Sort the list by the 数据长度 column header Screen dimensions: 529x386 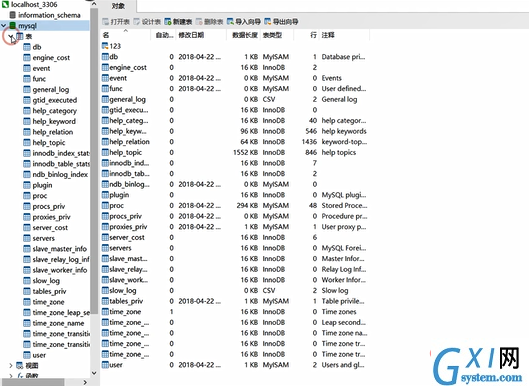coord(243,35)
